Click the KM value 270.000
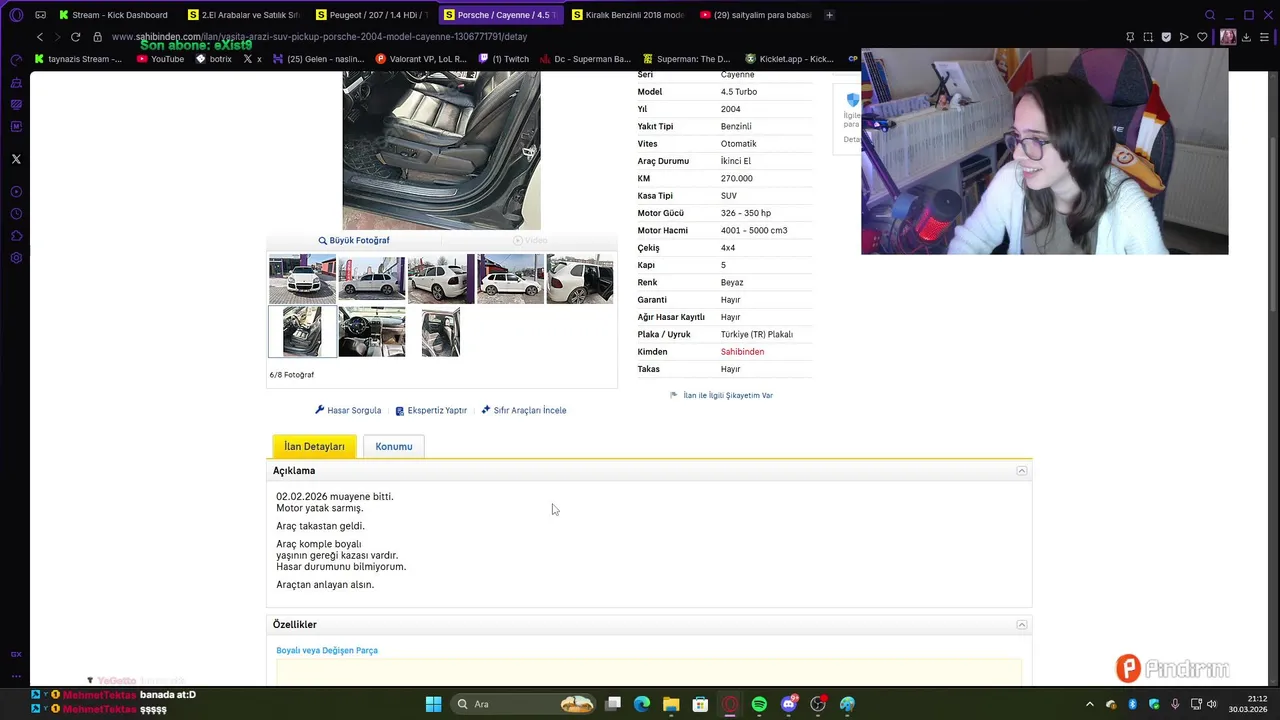Screen dimensions: 1280x720 coord(737,178)
